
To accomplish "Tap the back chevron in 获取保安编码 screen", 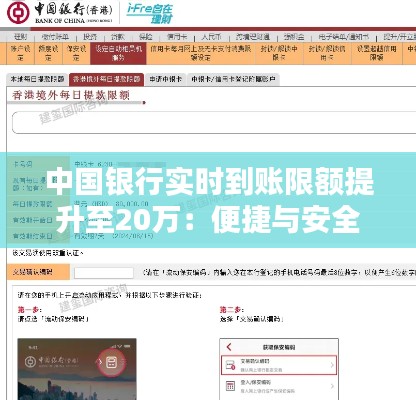I will tap(229, 347).
